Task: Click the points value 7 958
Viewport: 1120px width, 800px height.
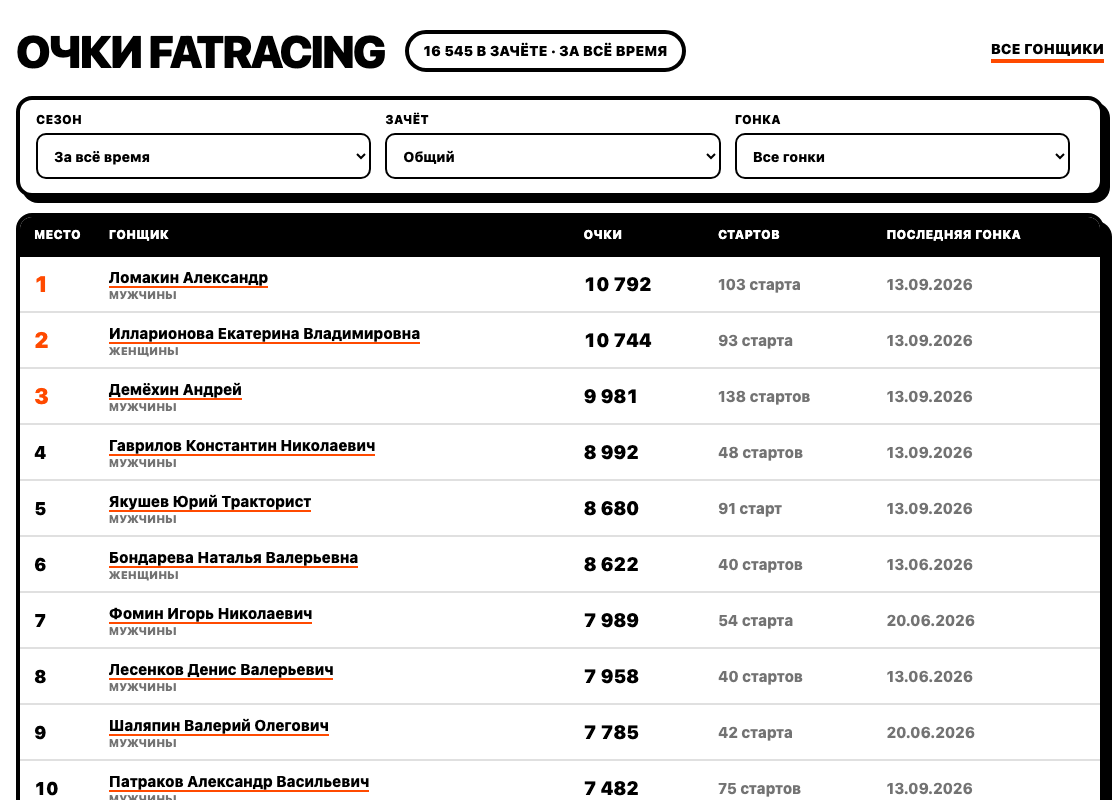Action: (x=611, y=676)
